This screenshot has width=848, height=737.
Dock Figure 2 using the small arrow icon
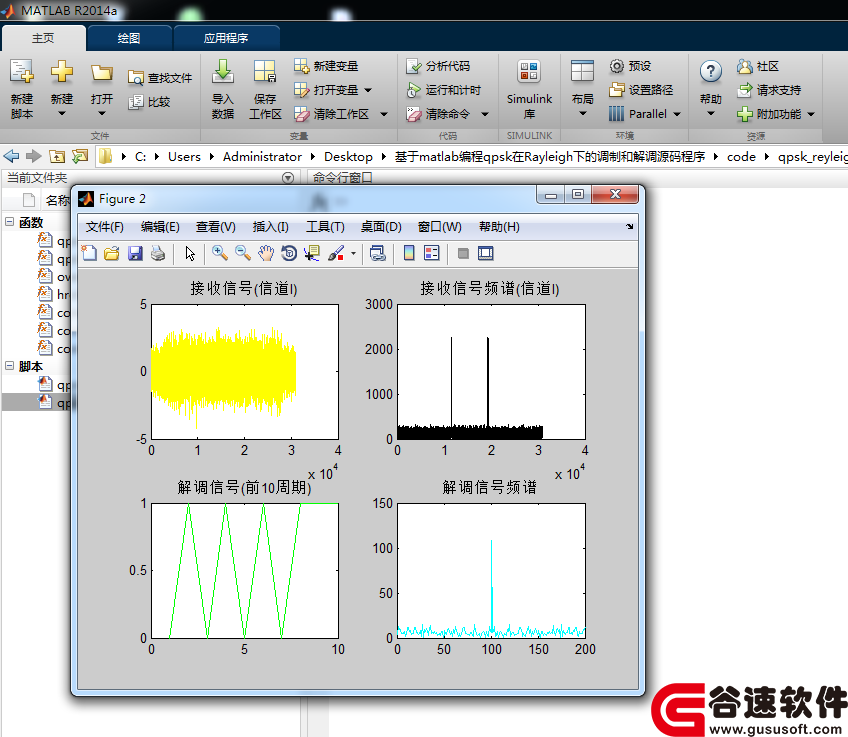pyautogui.click(x=630, y=226)
